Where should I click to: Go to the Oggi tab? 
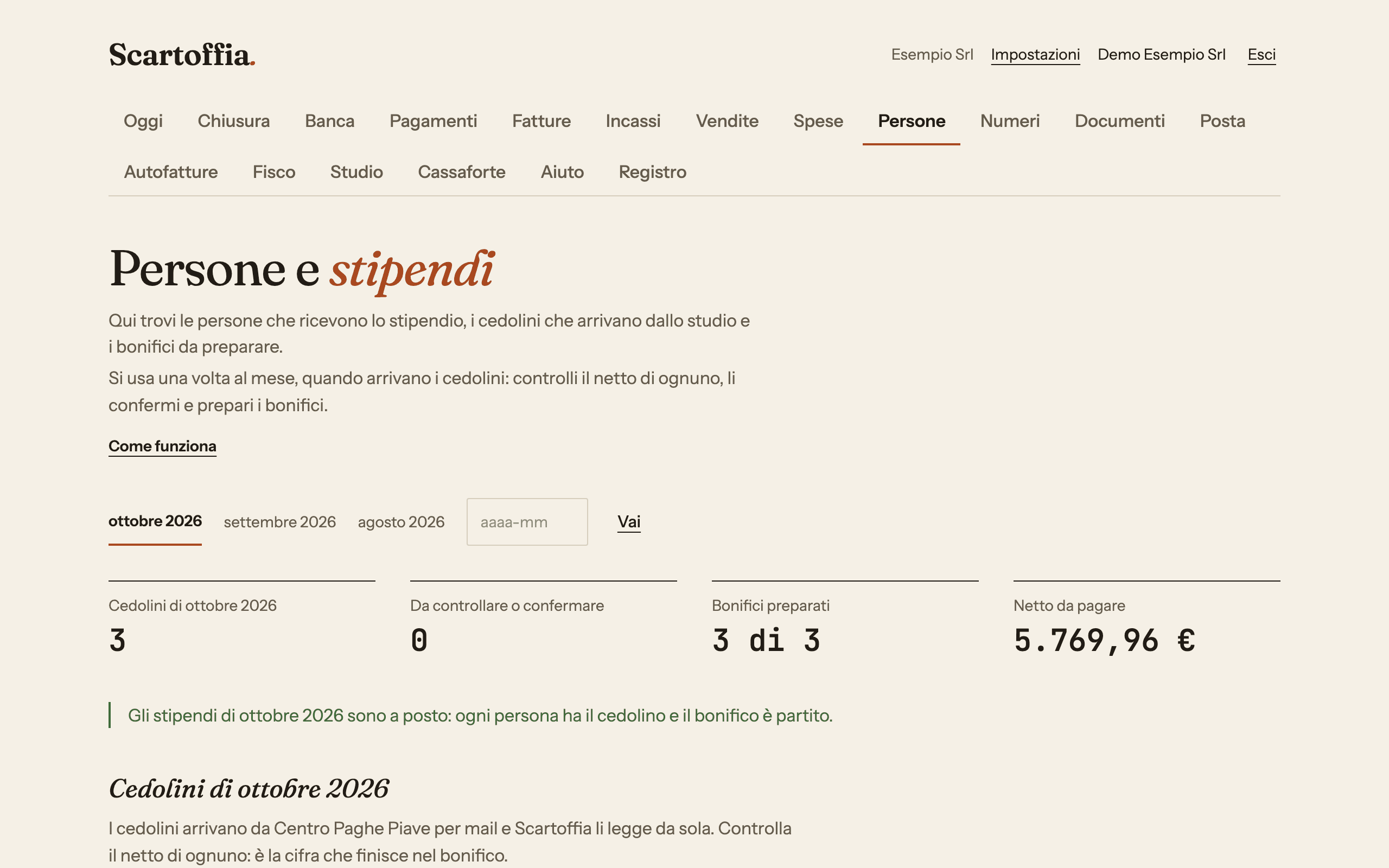coord(143,121)
